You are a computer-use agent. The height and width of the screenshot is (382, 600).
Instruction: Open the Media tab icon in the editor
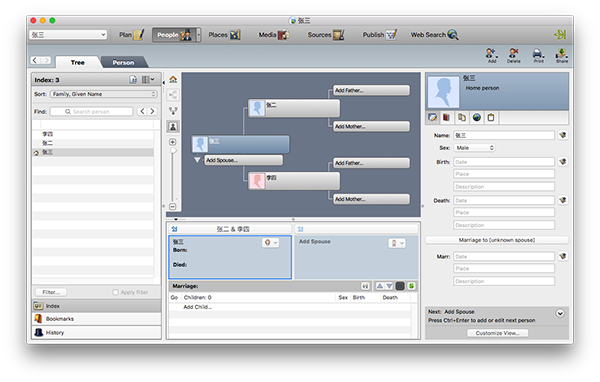pos(447,118)
